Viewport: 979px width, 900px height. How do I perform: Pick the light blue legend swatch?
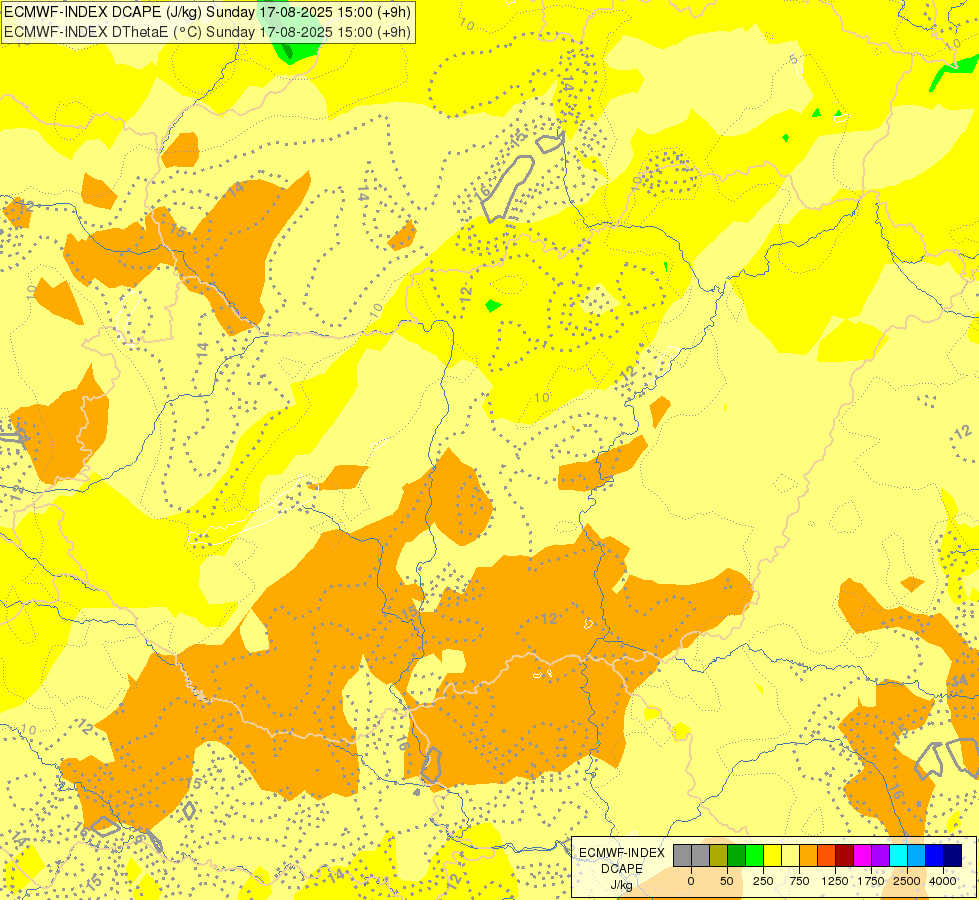click(x=917, y=856)
